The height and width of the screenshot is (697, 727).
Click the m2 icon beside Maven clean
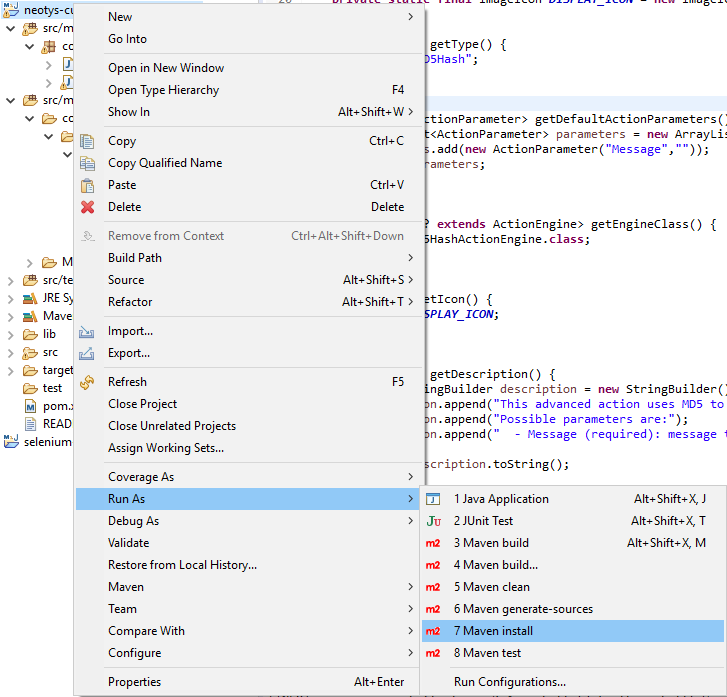pyautogui.click(x=433, y=587)
